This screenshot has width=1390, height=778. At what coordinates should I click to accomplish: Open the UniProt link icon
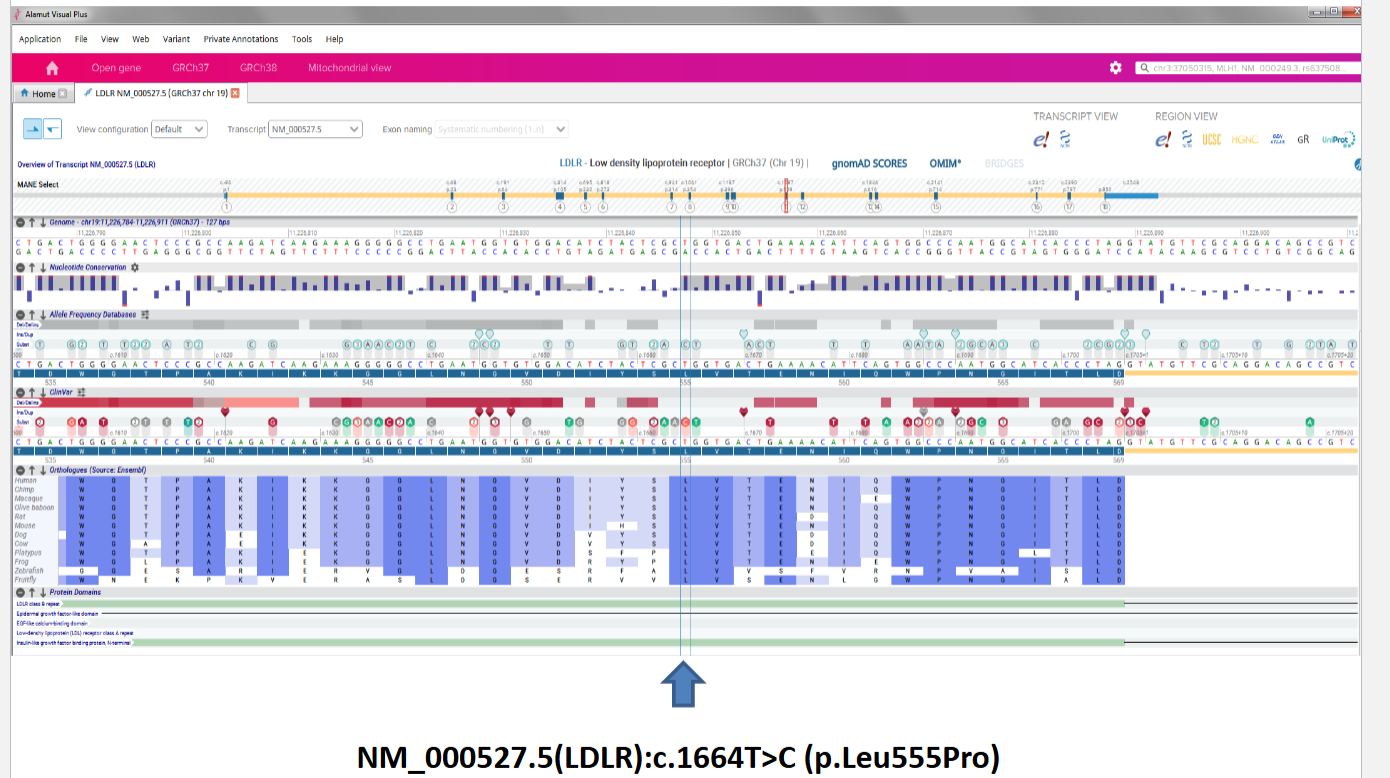coord(1338,140)
